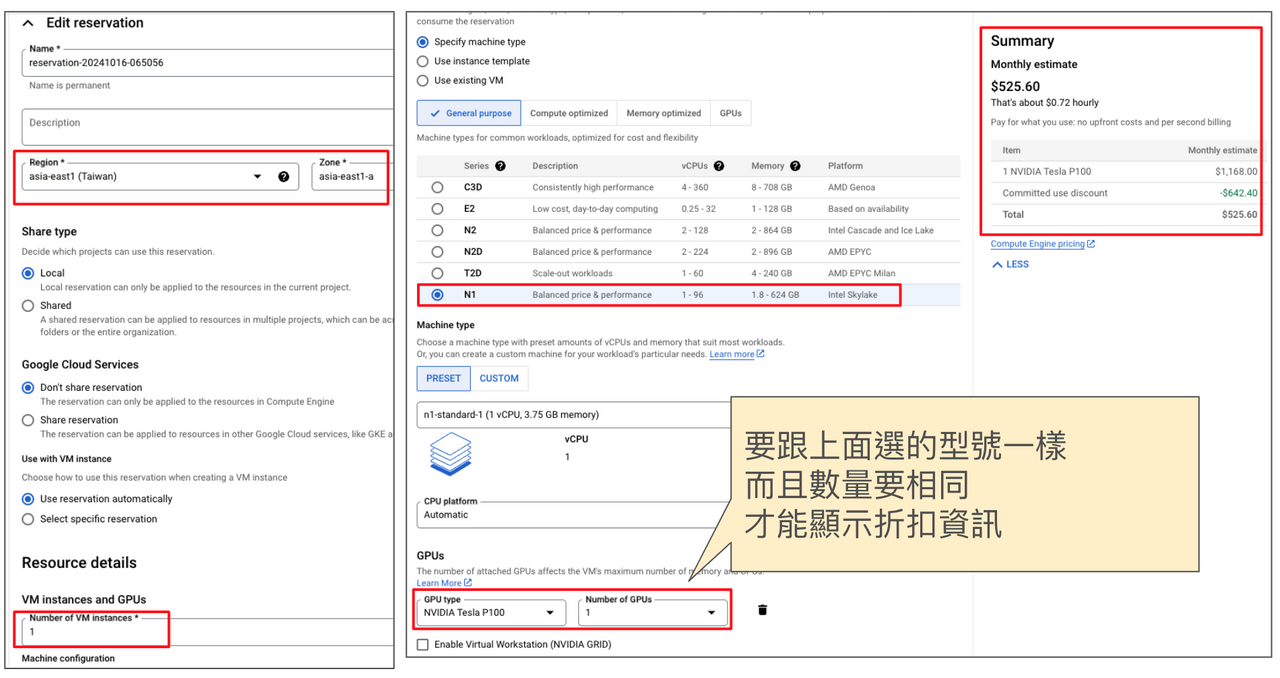Click the reservation Name input field
This screenshot has height=678, width=1280.
(x=150, y=62)
